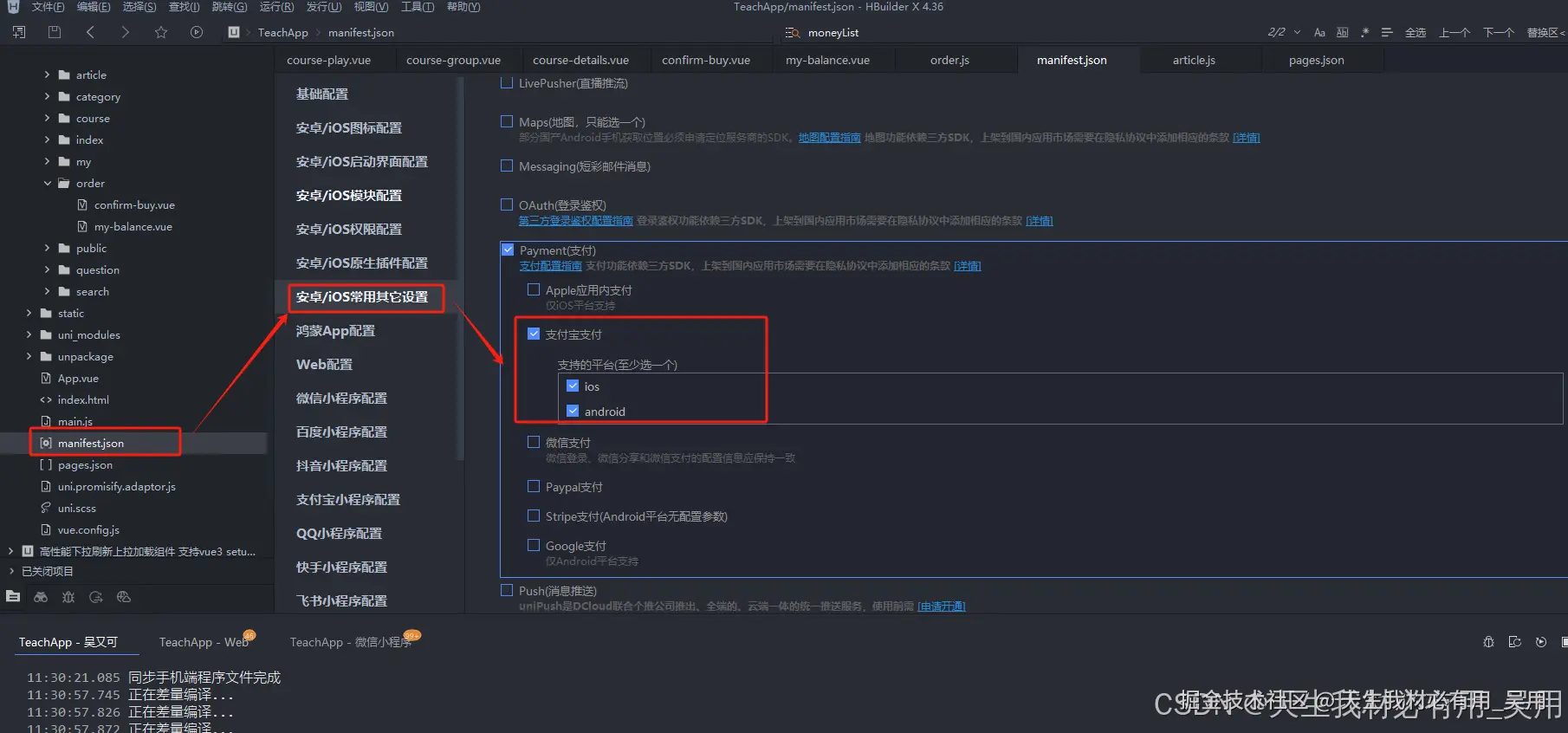Switch to TeachApp - 微信小程序 console tab
1568x733 pixels.
pyautogui.click(x=351, y=642)
